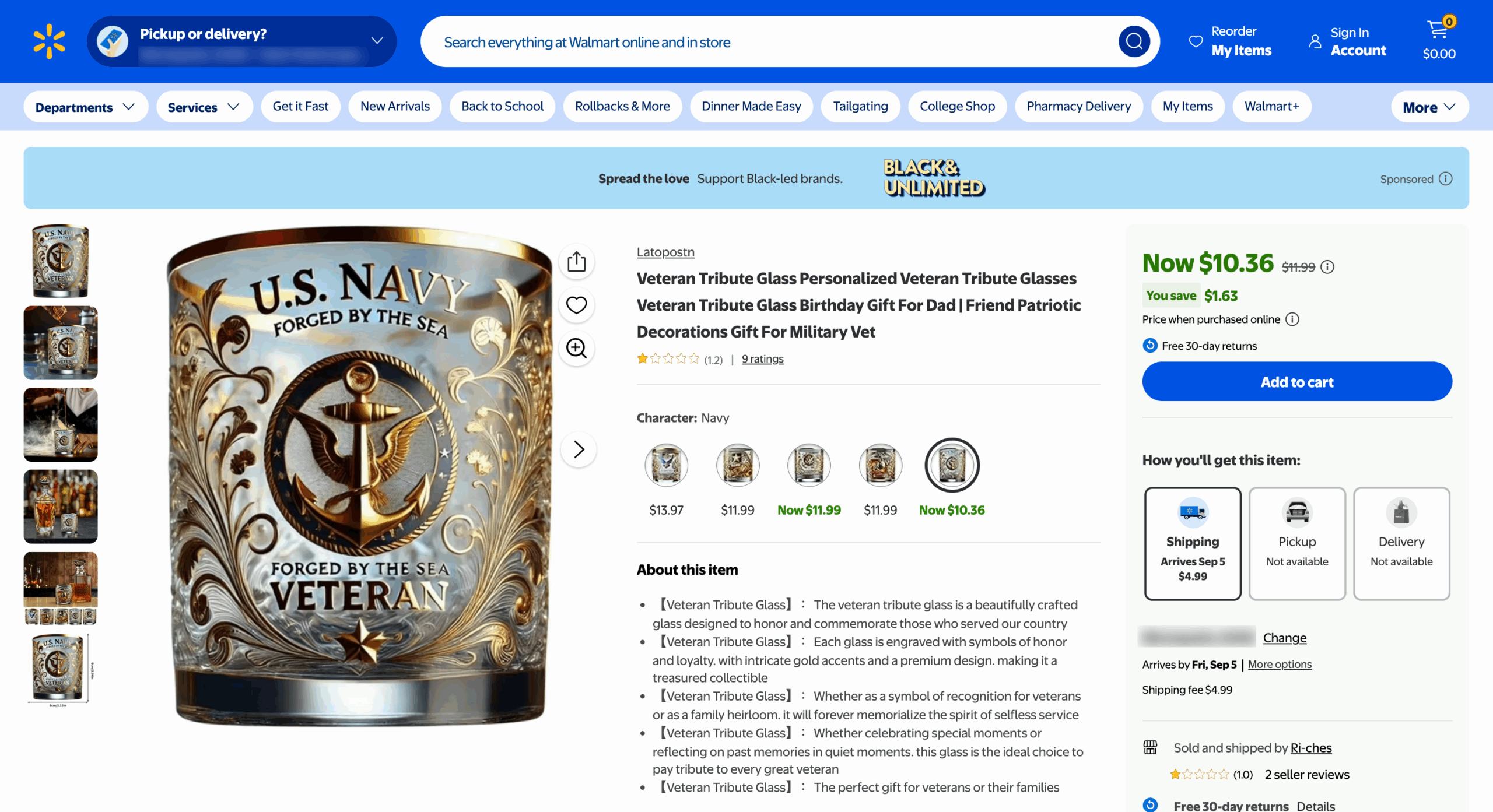Go to Pharmacy Delivery
The height and width of the screenshot is (812, 1493).
click(x=1078, y=107)
